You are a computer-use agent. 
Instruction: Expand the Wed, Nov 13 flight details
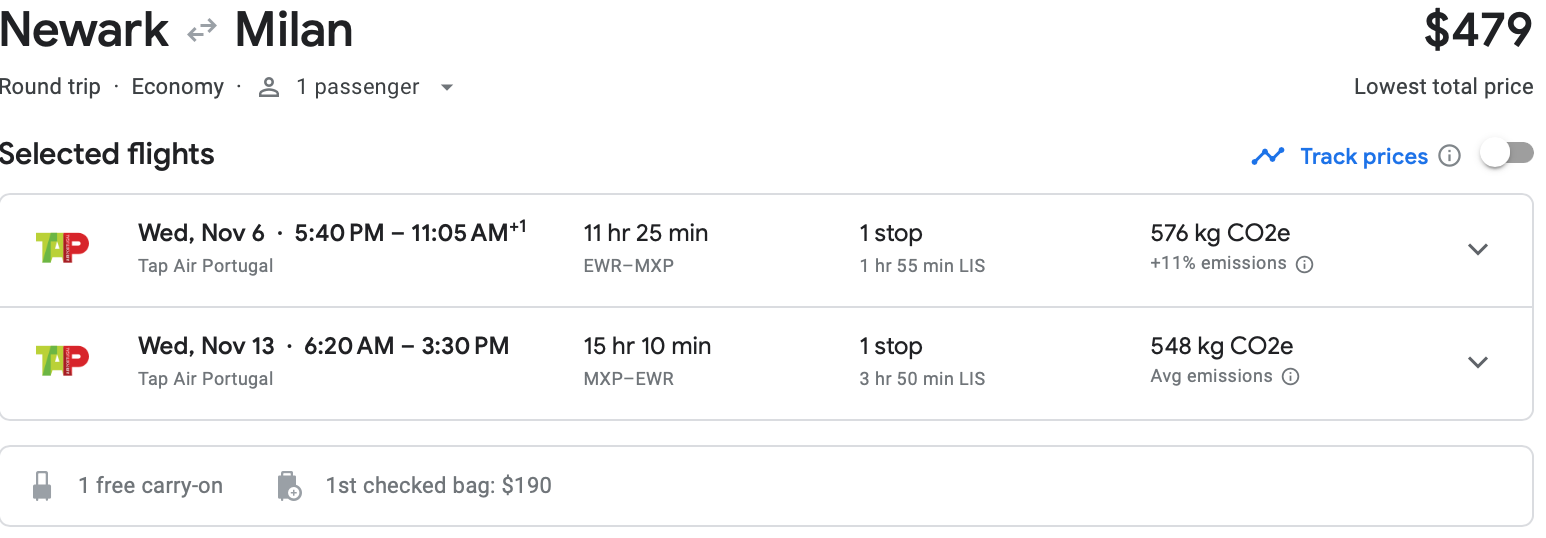coord(1477,362)
